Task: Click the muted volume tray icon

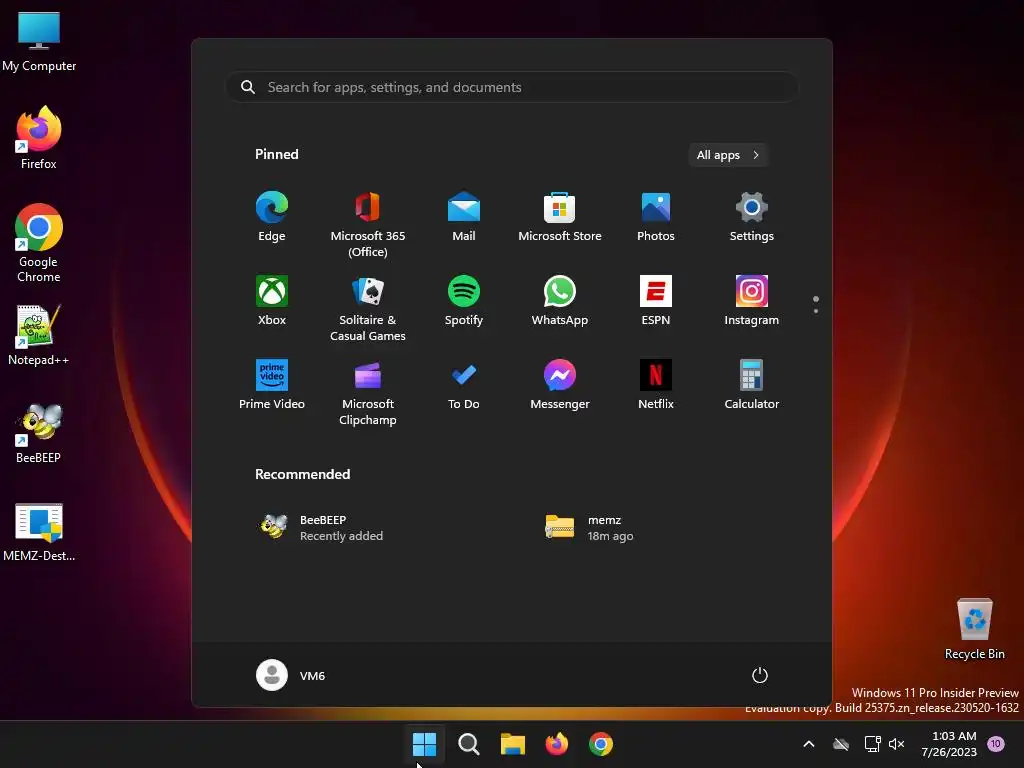Action: [x=897, y=744]
